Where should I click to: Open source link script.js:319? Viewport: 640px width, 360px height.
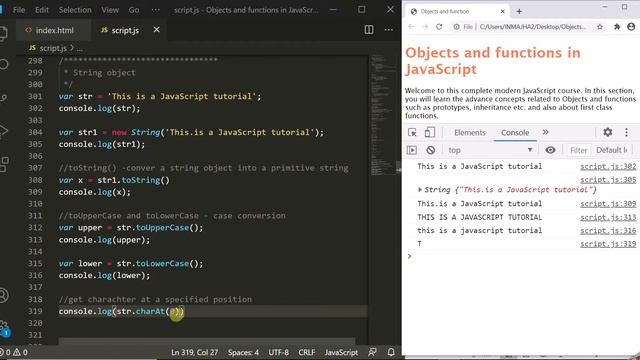coord(608,244)
